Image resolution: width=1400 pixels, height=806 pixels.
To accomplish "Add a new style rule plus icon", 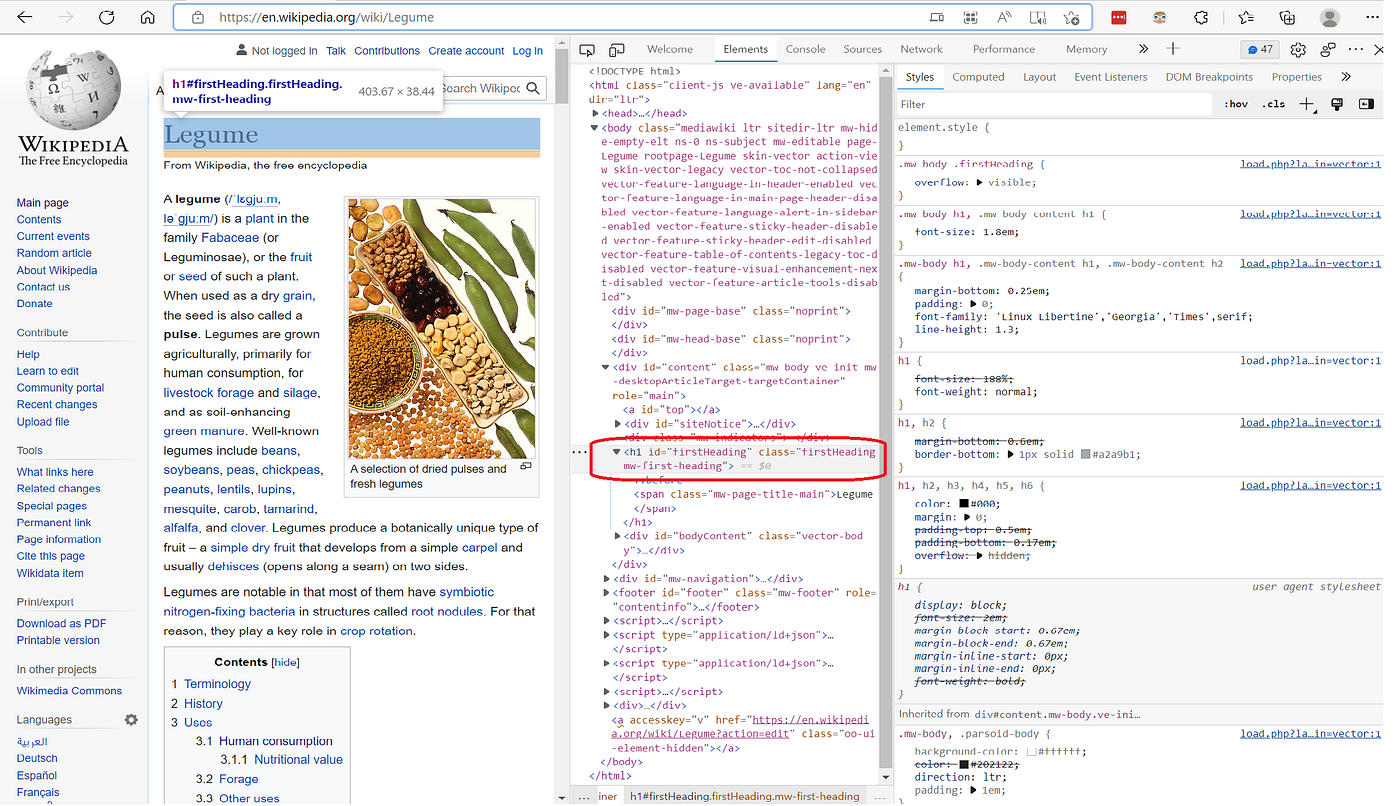I will point(1306,104).
